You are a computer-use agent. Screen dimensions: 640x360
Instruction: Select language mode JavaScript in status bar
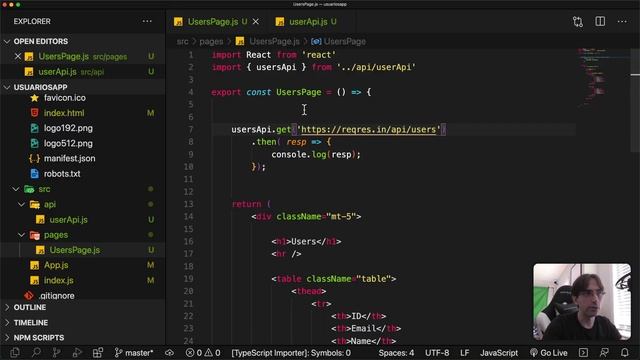coord(499,353)
